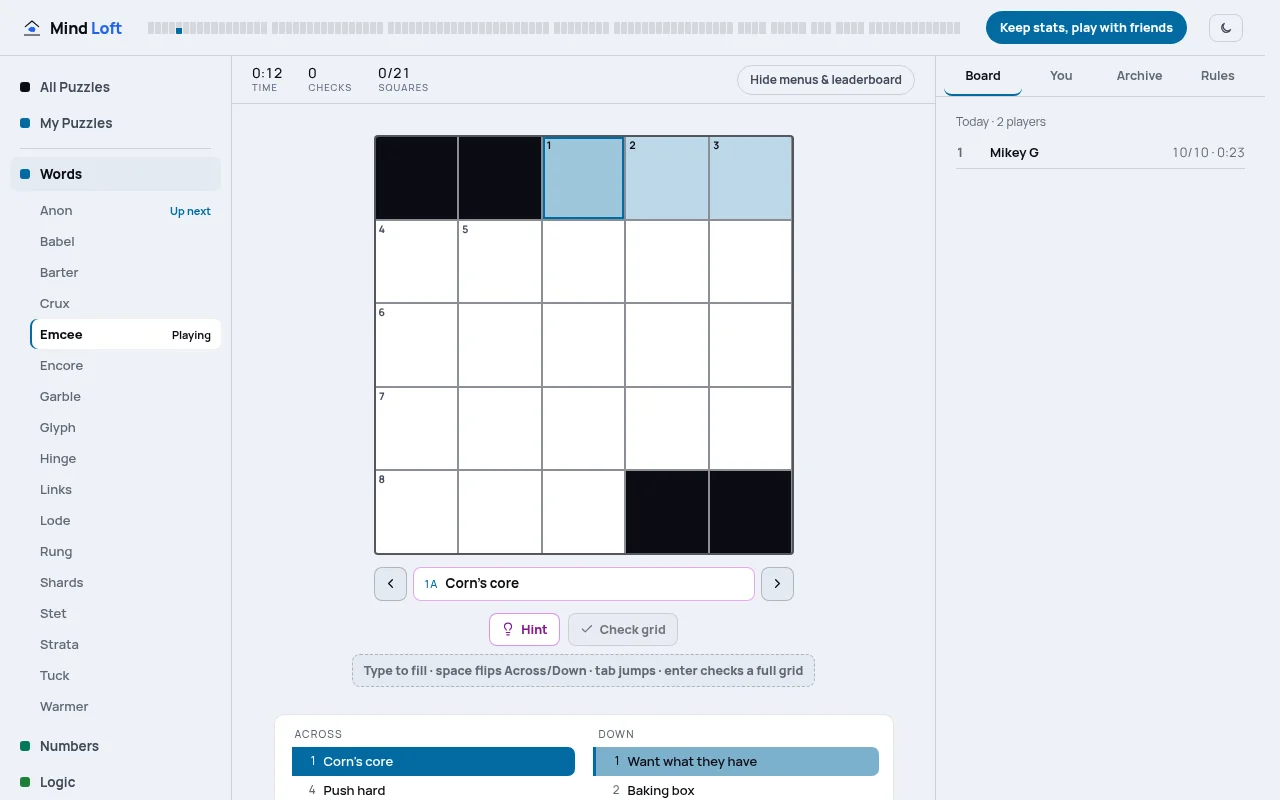Image resolution: width=1280 pixels, height=800 pixels.
Task: Select crossword square numbered 6
Action: (417, 345)
